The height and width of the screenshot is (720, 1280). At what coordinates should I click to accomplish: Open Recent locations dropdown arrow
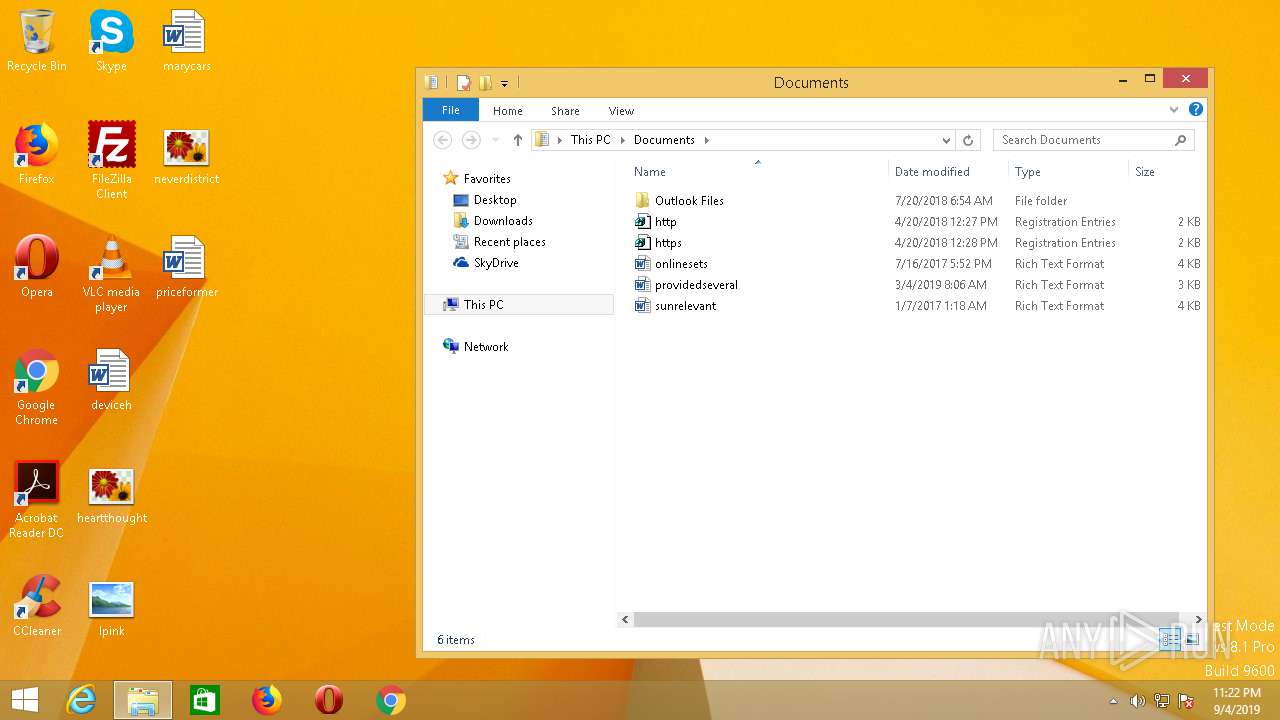tap(495, 140)
